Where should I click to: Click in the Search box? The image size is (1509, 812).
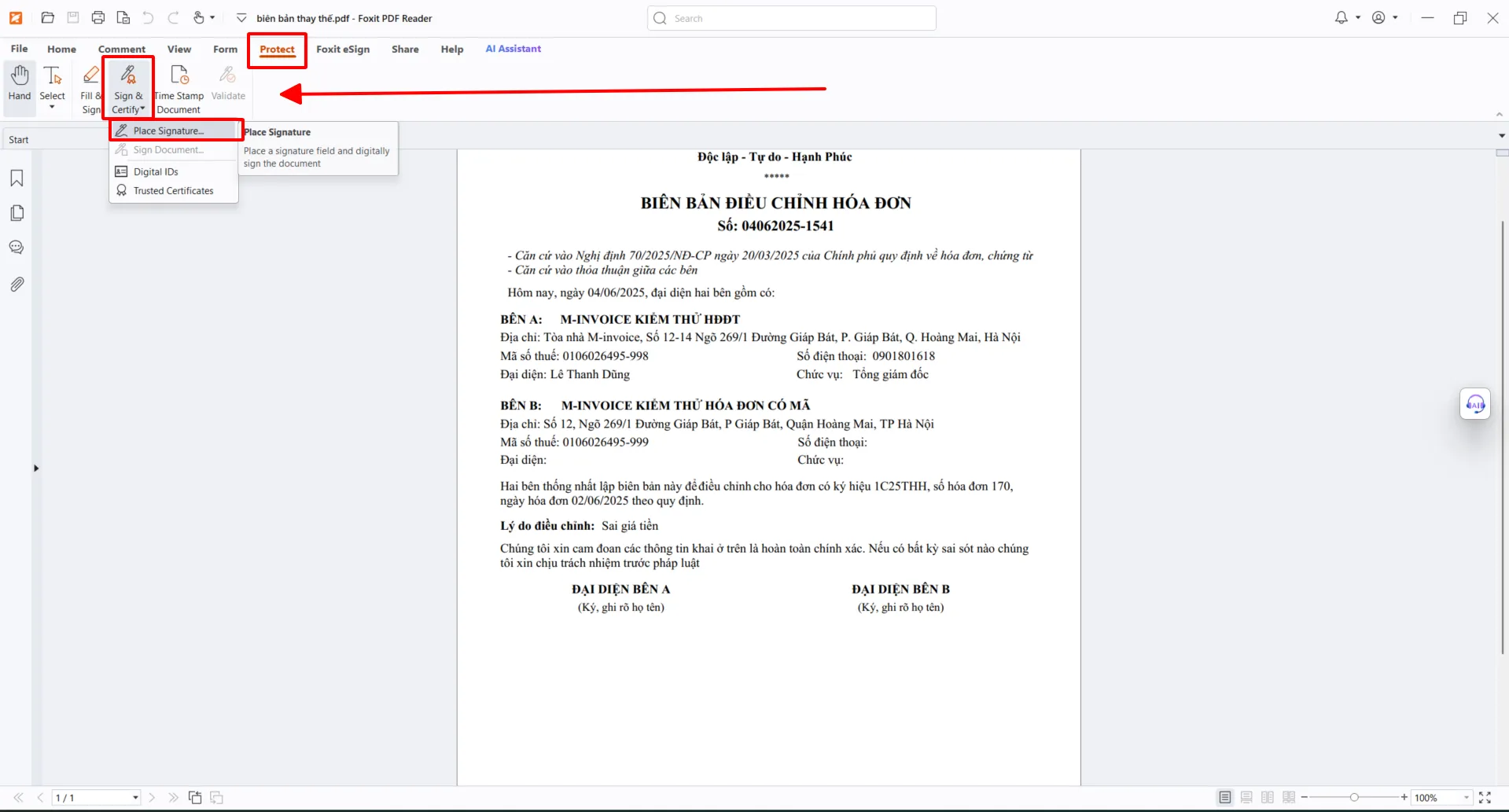point(792,18)
